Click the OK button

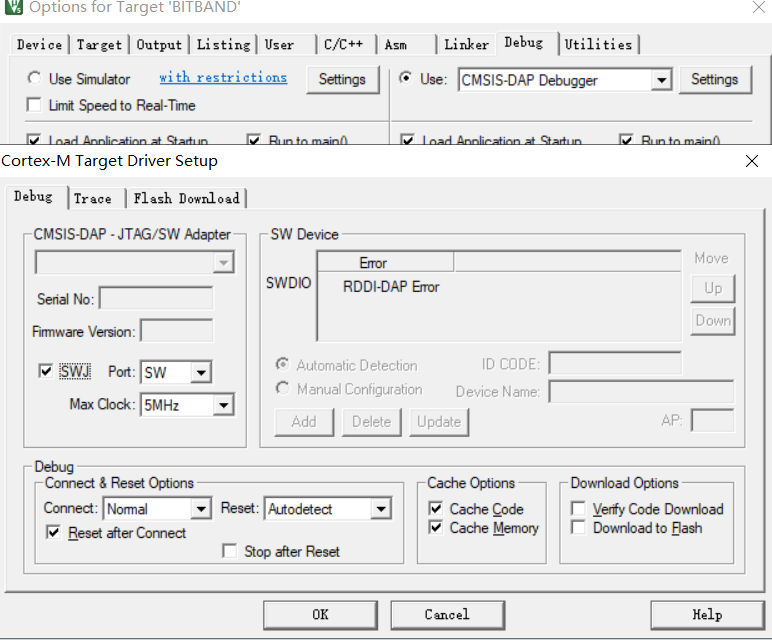point(320,614)
